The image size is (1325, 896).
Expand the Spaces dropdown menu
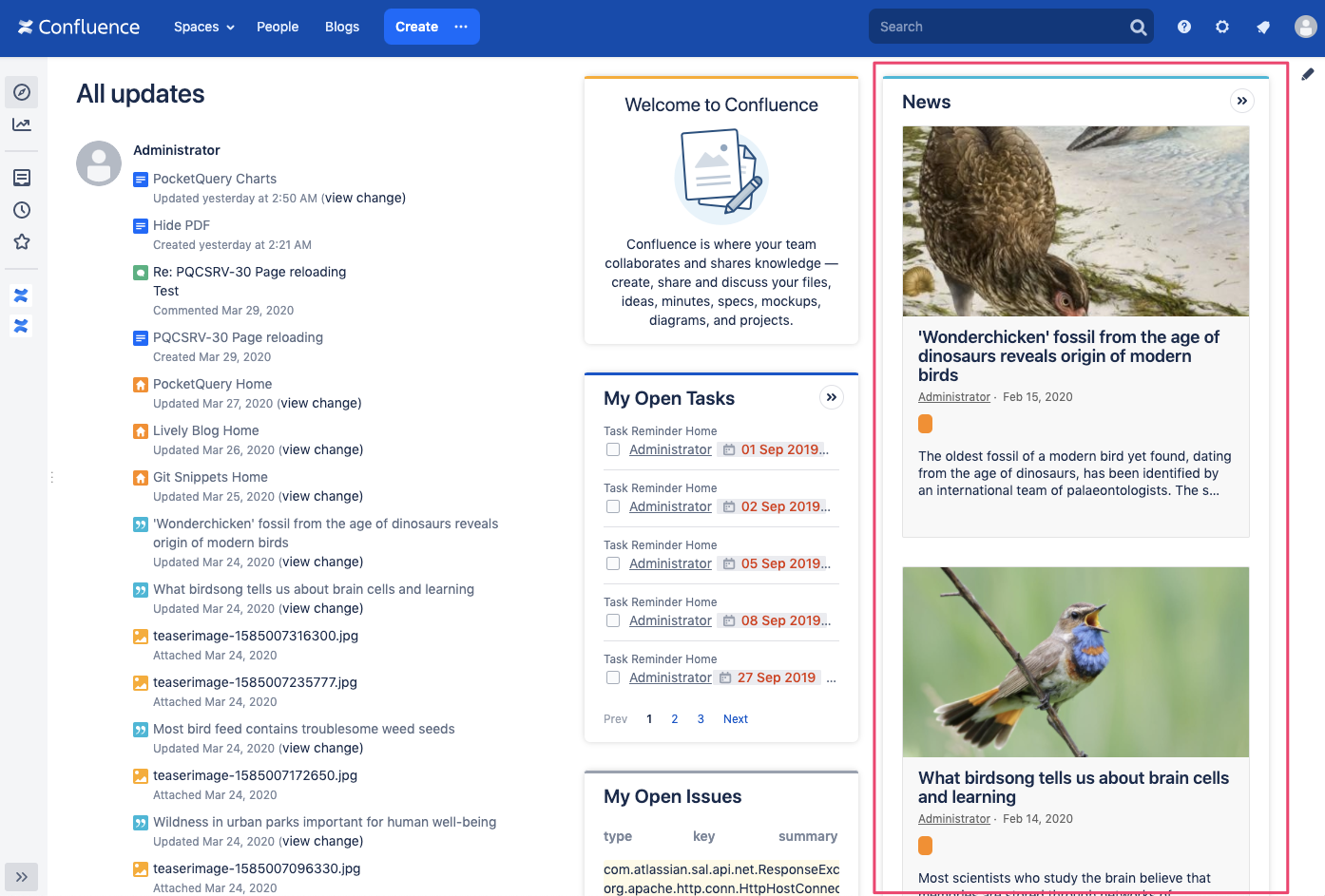(204, 27)
